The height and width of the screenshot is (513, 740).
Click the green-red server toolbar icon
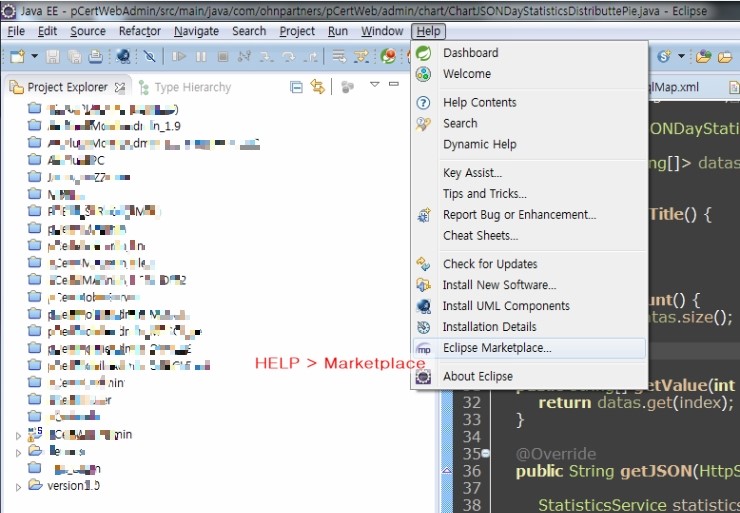tap(388, 57)
